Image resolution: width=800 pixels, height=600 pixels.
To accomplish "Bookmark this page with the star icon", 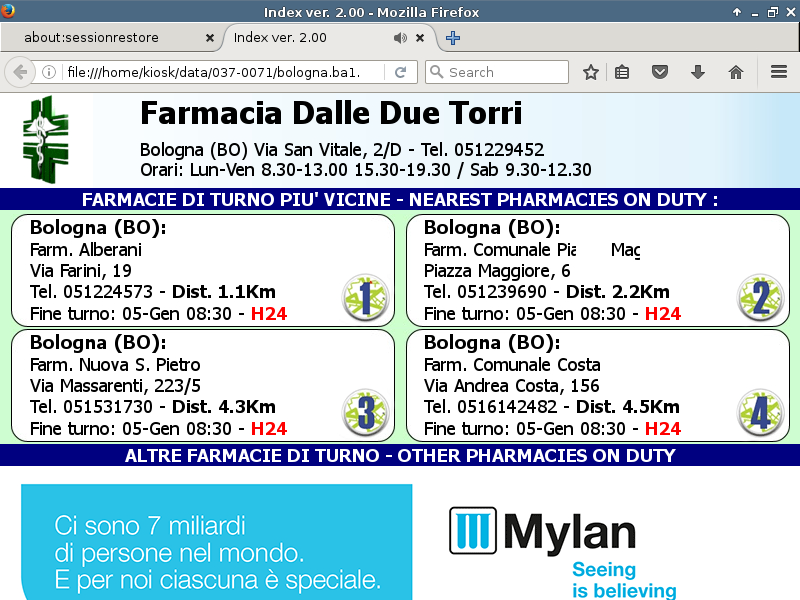I will (591, 72).
